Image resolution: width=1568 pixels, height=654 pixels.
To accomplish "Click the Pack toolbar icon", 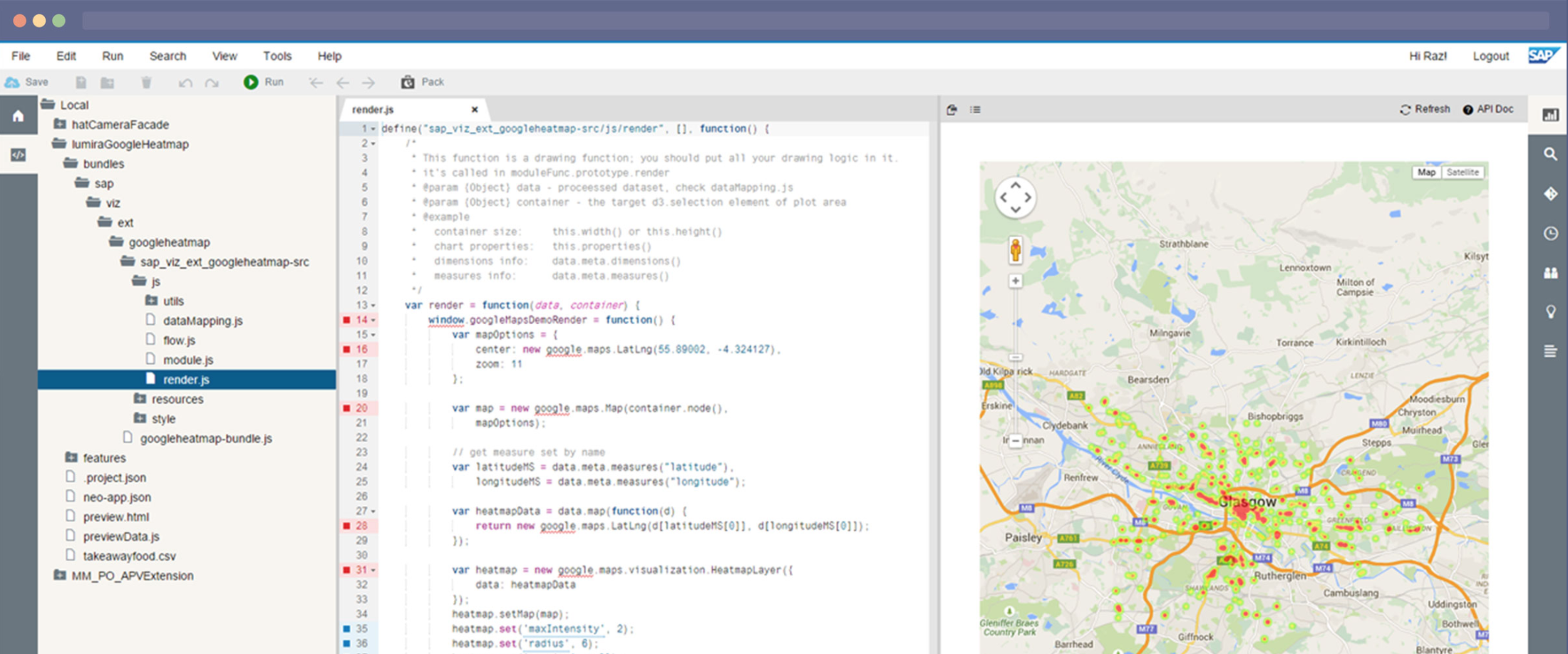I will pos(408,82).
